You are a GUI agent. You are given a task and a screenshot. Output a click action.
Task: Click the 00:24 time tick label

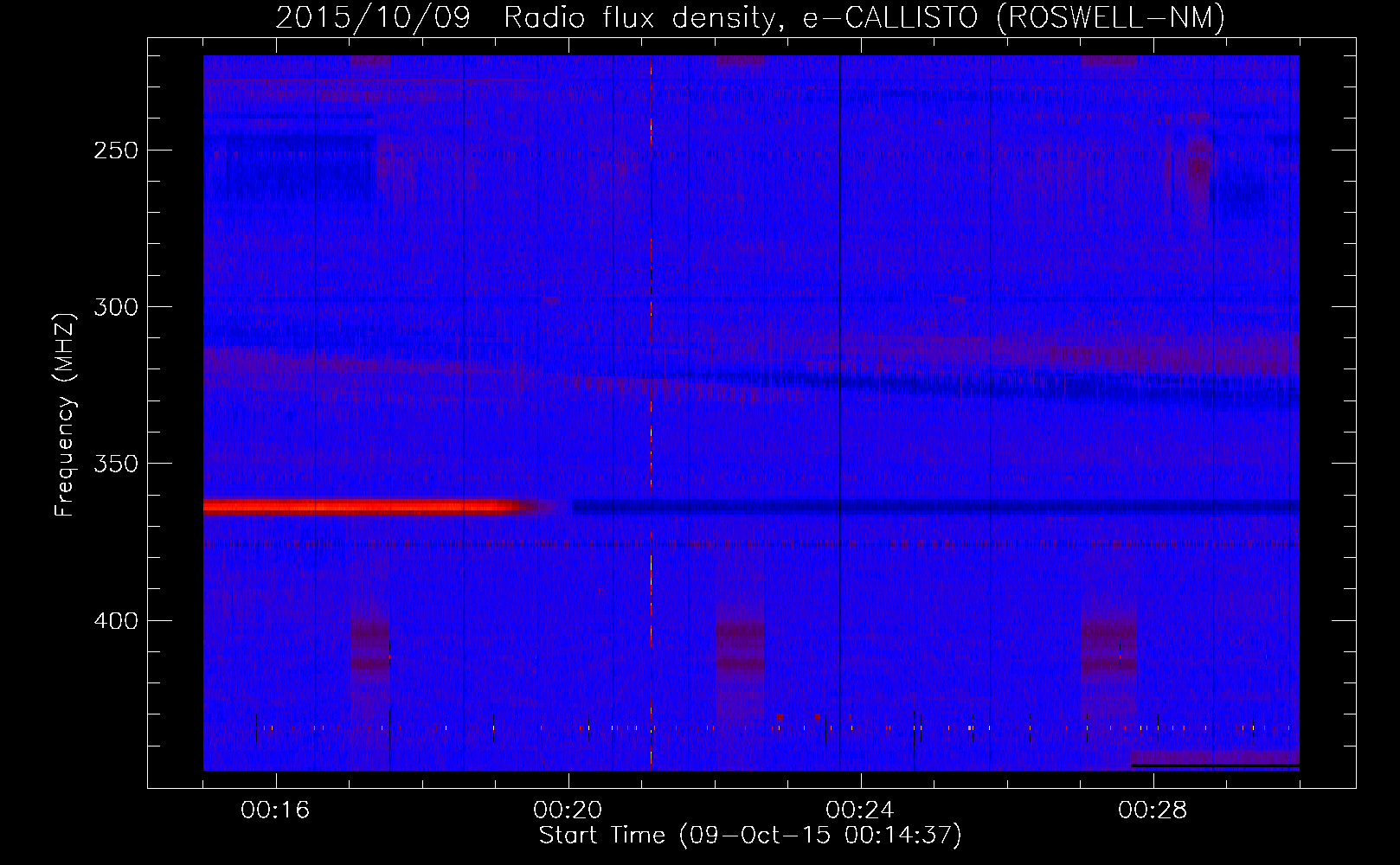[860, 811]
